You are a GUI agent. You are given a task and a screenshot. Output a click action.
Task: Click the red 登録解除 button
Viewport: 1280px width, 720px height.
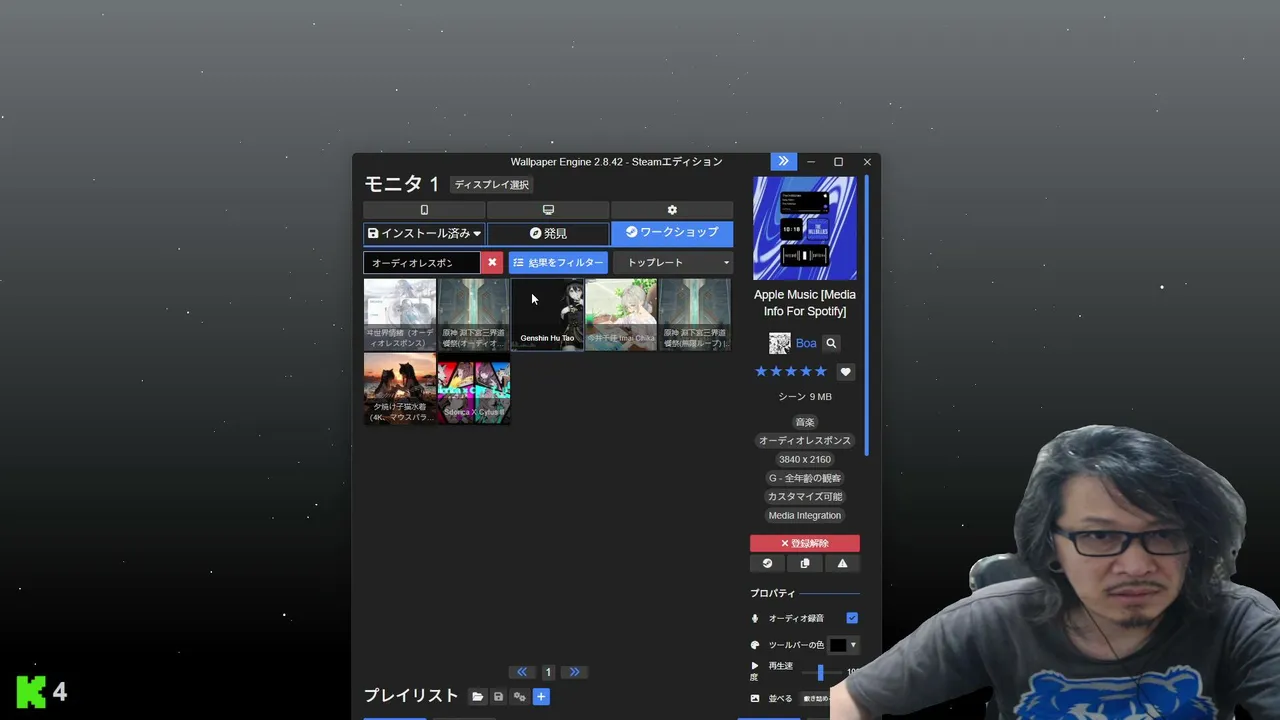point(805,543)
